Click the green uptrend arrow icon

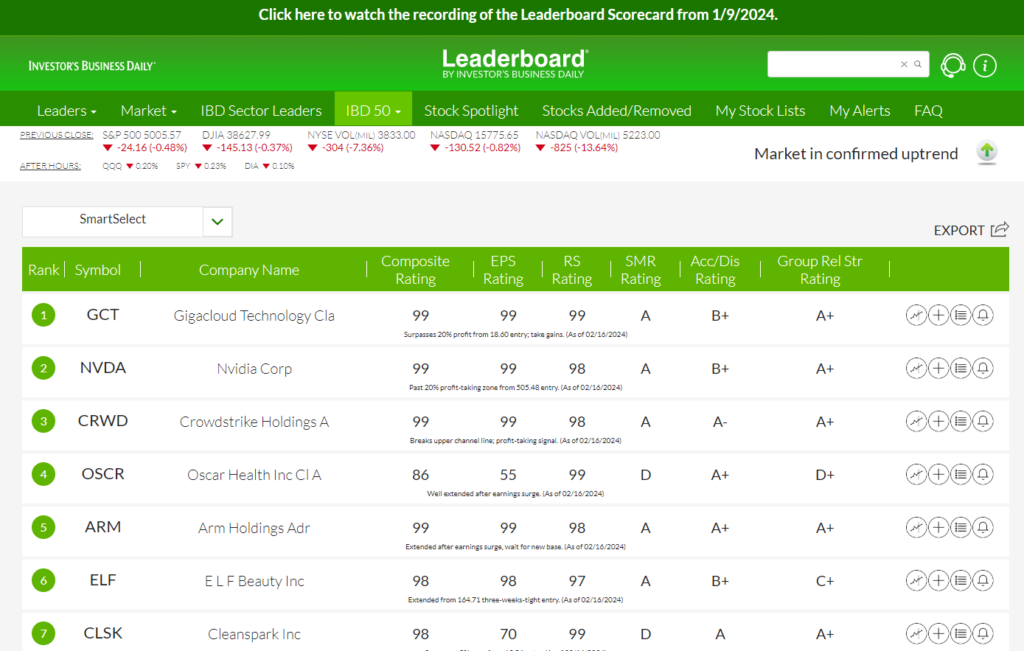(987, 153)
